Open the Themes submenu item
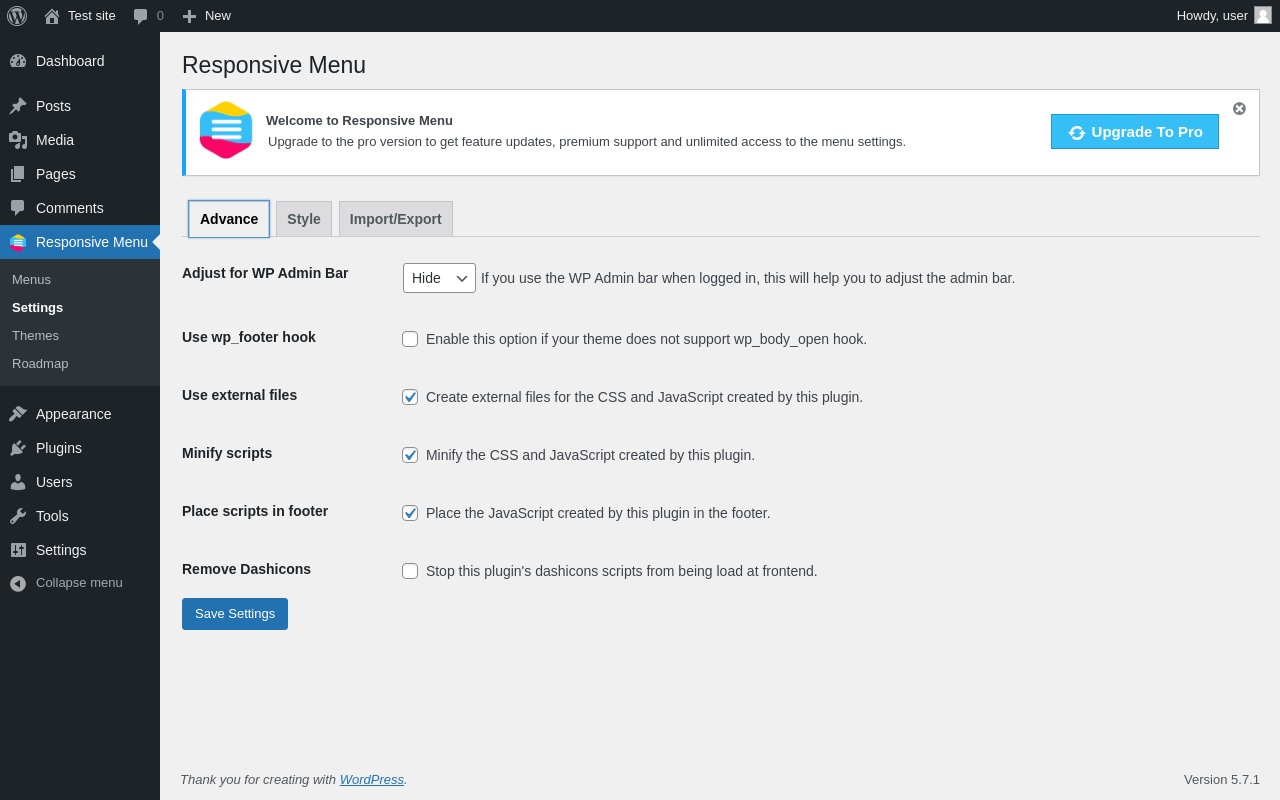Viewport: 1280px width, 800px height. click(35, 336)
